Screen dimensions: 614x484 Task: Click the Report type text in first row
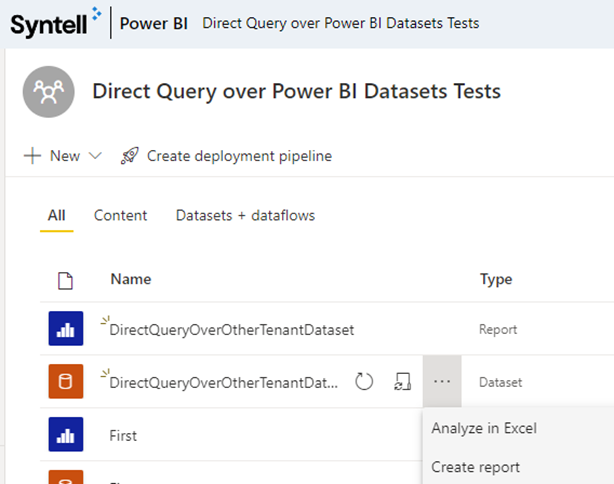498,330
